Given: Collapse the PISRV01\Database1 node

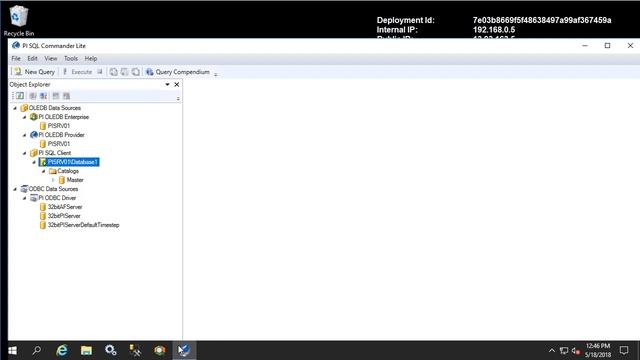Looking at the screenshot, I should click(34, 162).
